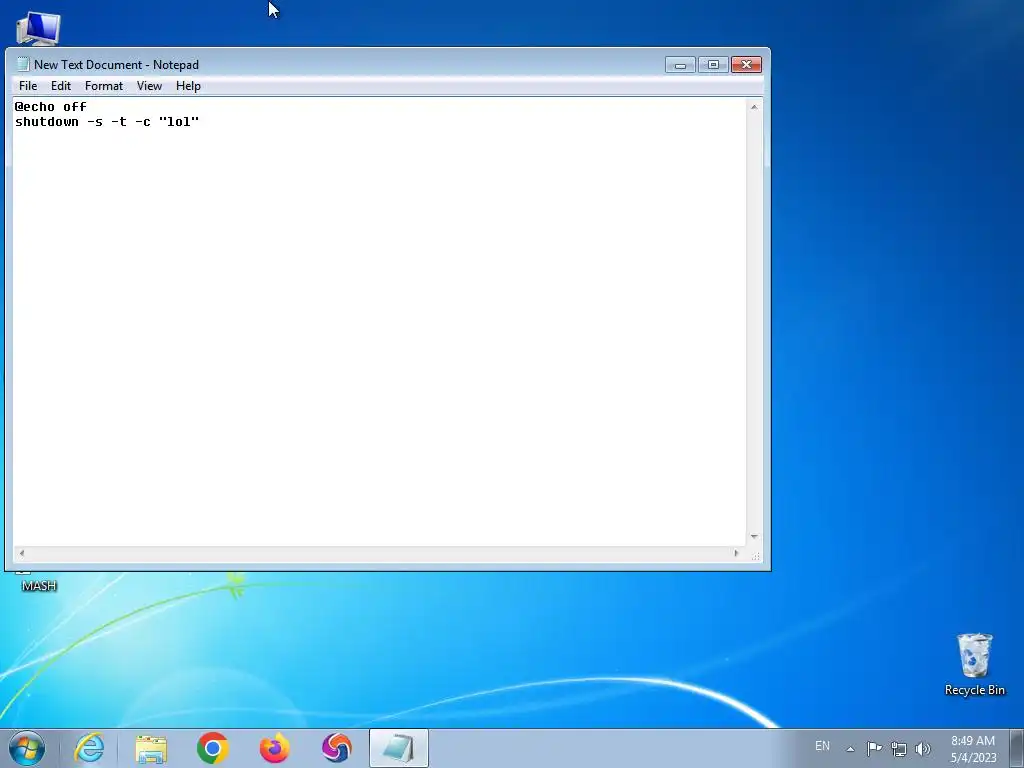Minimize the Notepad window

point(680,65)
